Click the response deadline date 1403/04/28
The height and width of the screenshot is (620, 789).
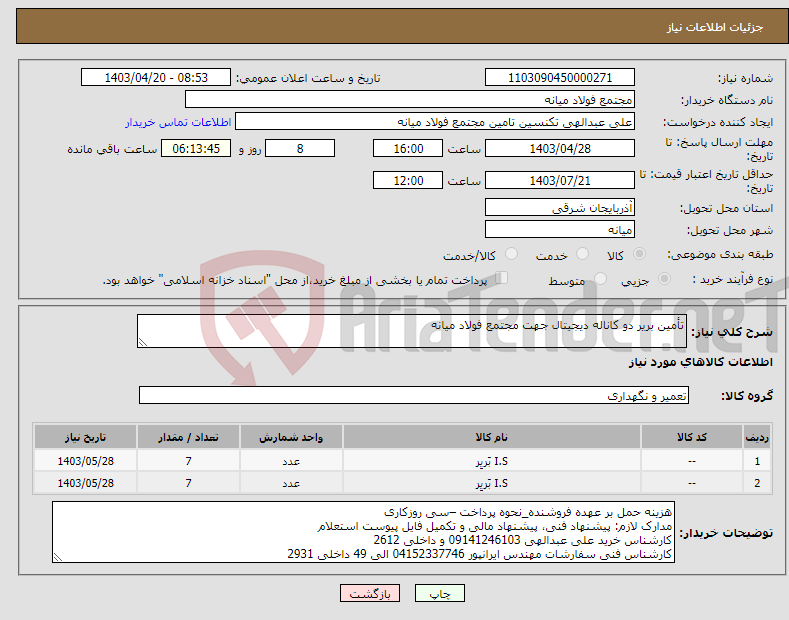[560, 148]
